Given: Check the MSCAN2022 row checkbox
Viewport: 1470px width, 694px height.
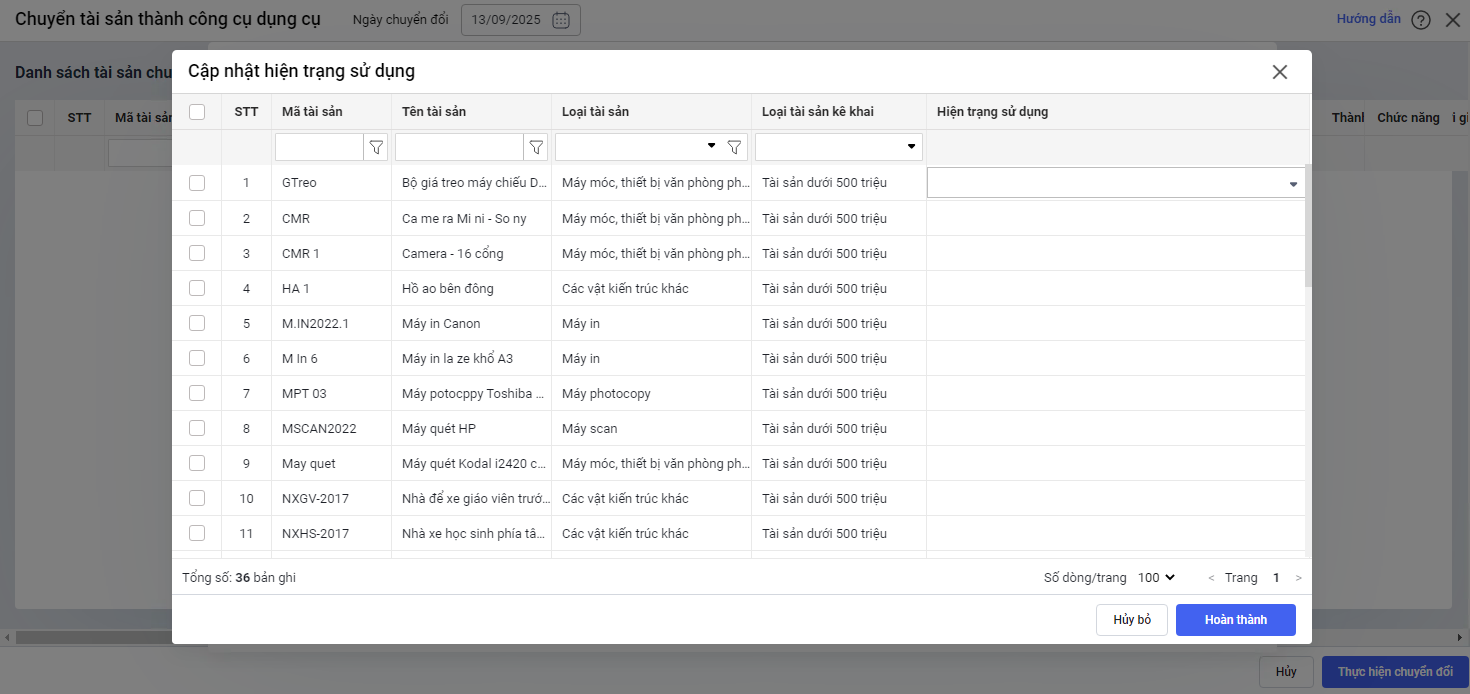Looking at the screenshot, I should [x=197, y=428].
